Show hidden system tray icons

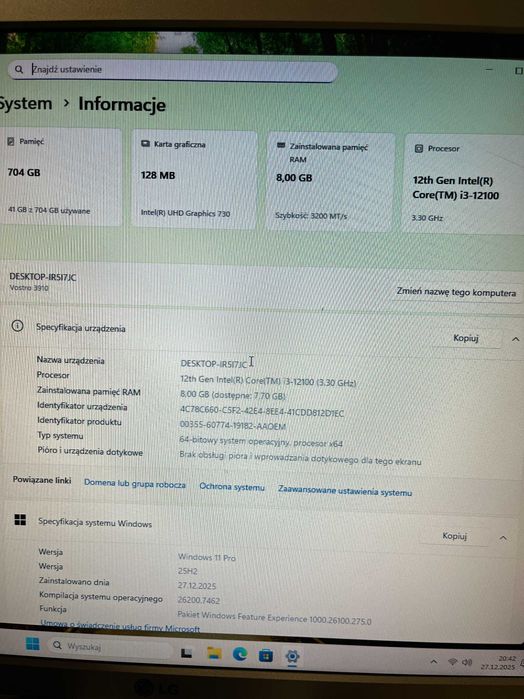(x=433, y=662)
